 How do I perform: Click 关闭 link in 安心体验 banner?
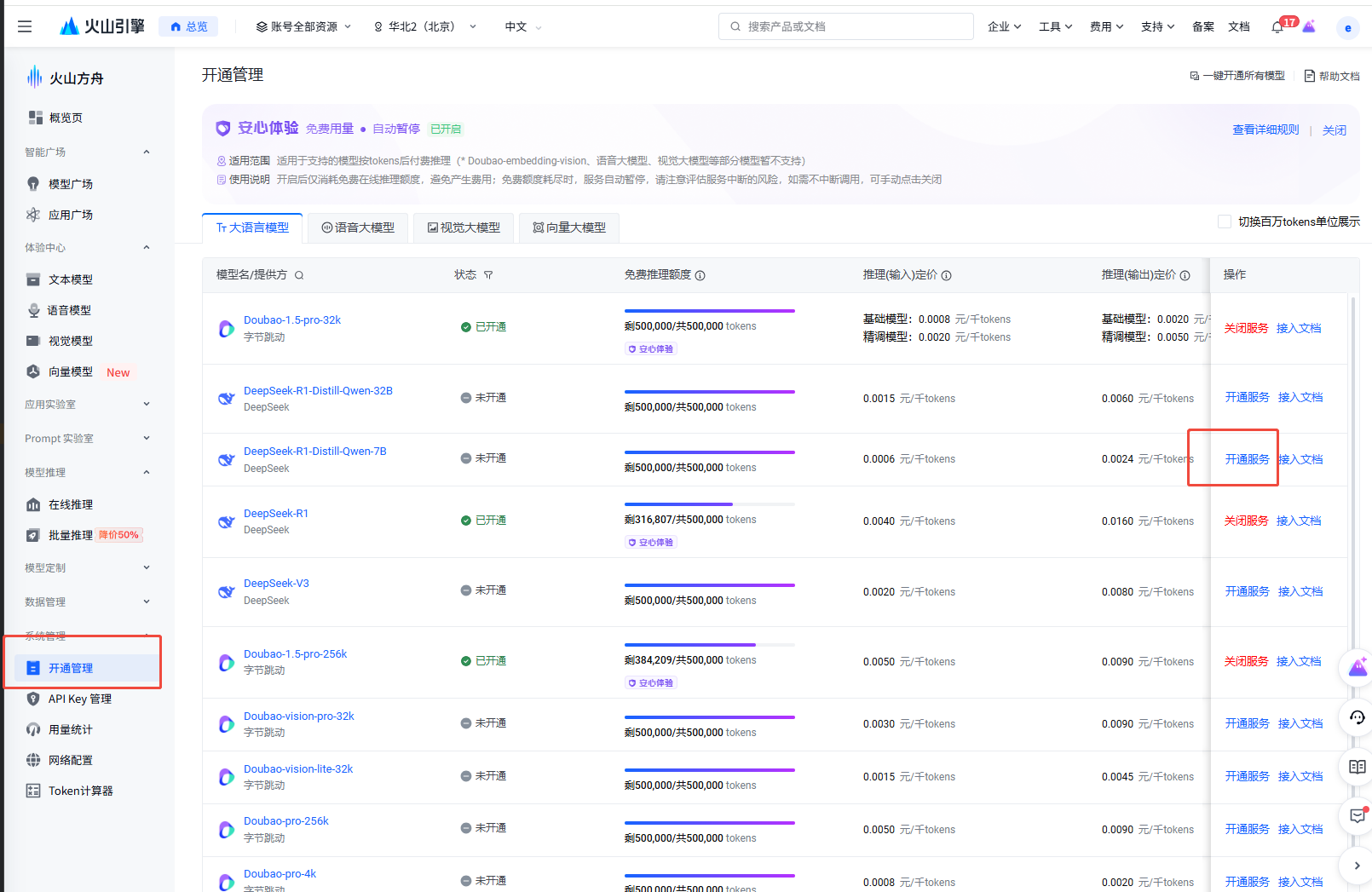[1334, 130]
